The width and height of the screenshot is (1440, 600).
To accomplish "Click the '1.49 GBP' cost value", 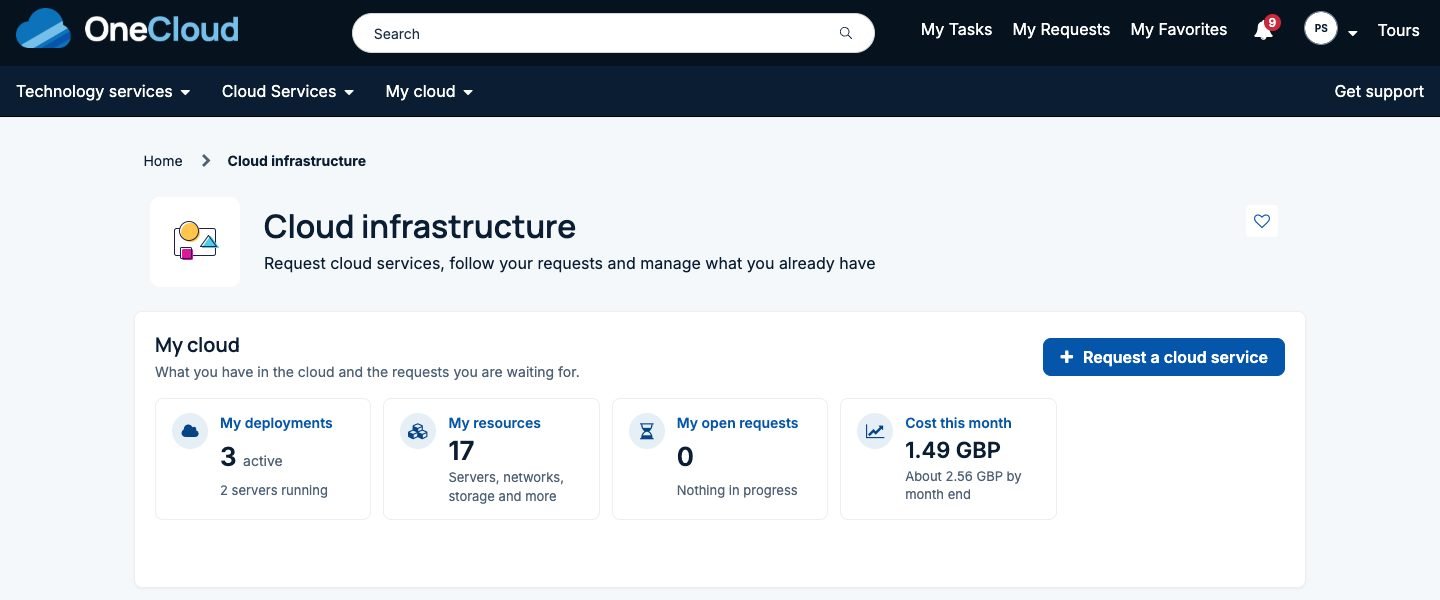I will click(x=953, y=450).
